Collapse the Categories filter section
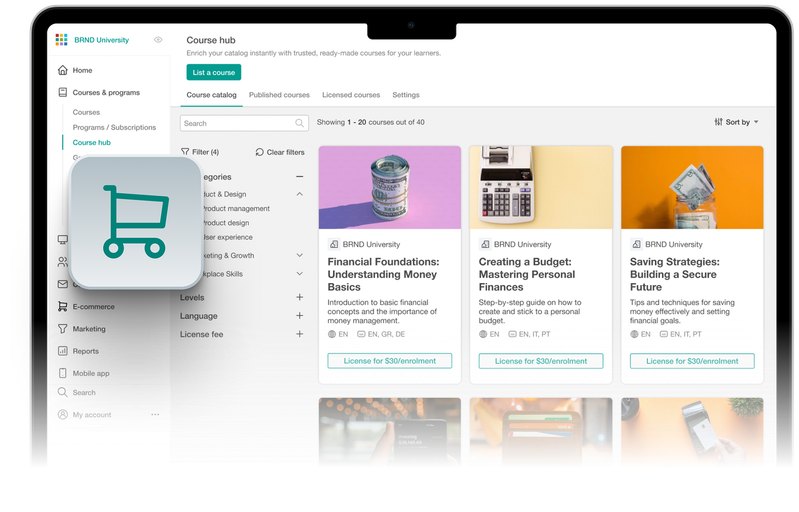799x512 pixels. [300, 177]
